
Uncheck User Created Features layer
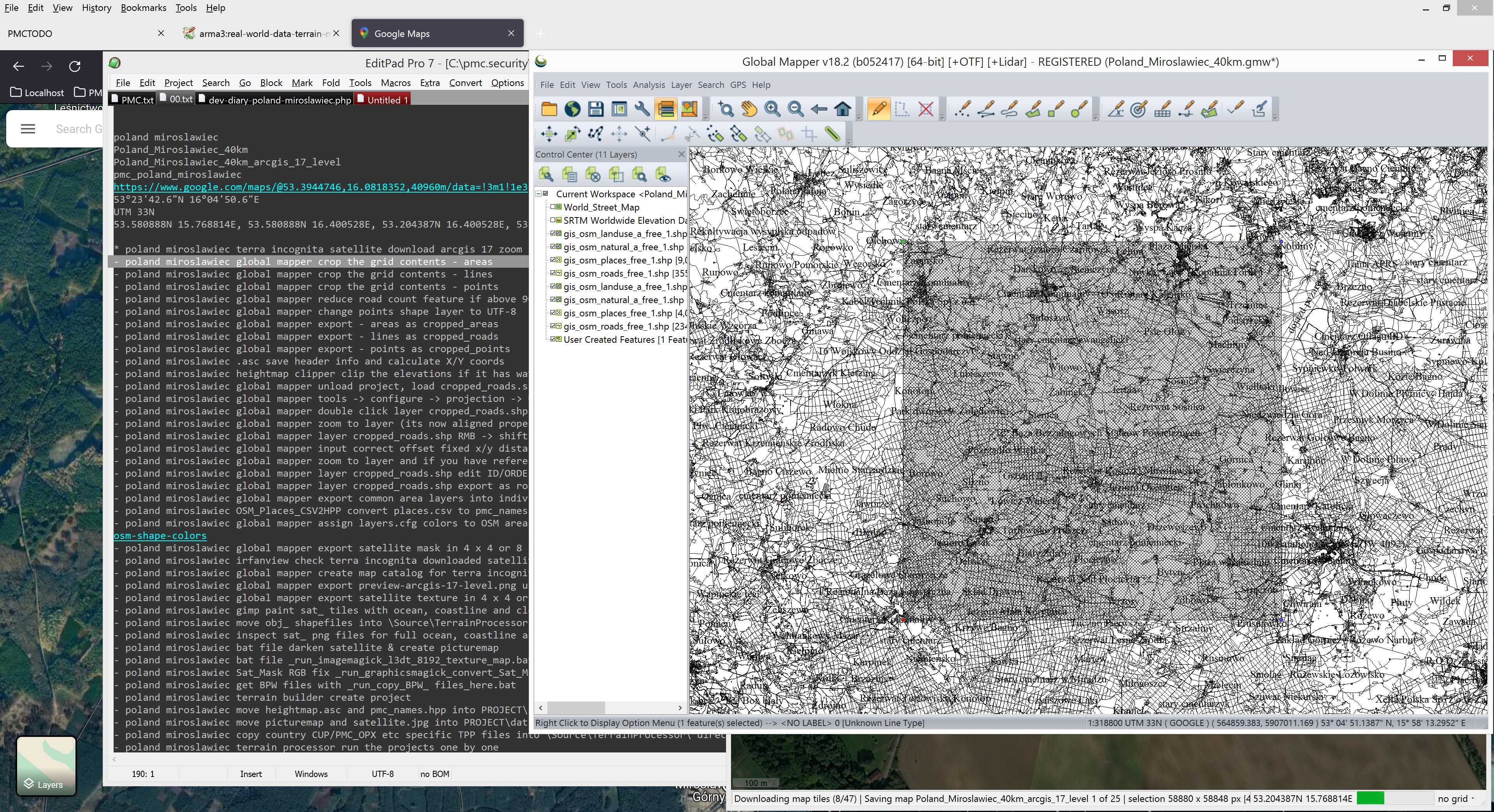[x=553, y=339]
